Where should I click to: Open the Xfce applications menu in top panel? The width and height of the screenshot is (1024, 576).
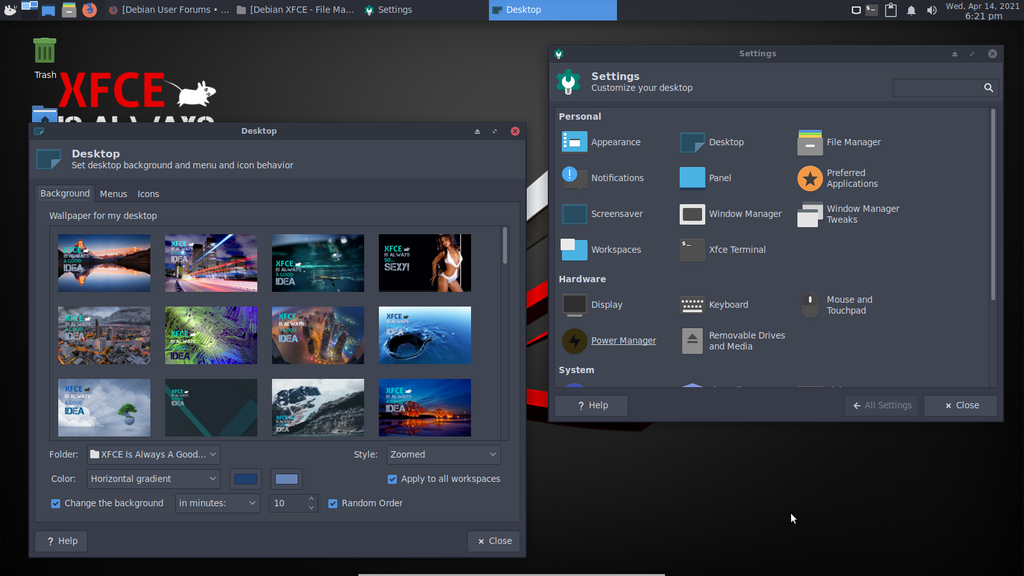click(10, 9)
